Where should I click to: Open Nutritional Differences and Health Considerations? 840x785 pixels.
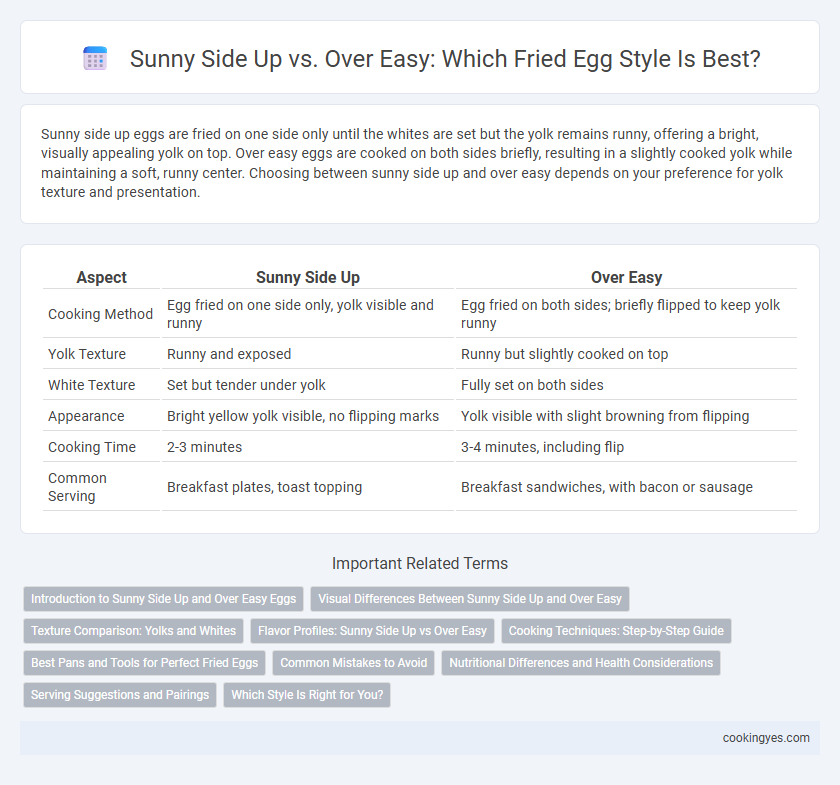click(581, 663)
